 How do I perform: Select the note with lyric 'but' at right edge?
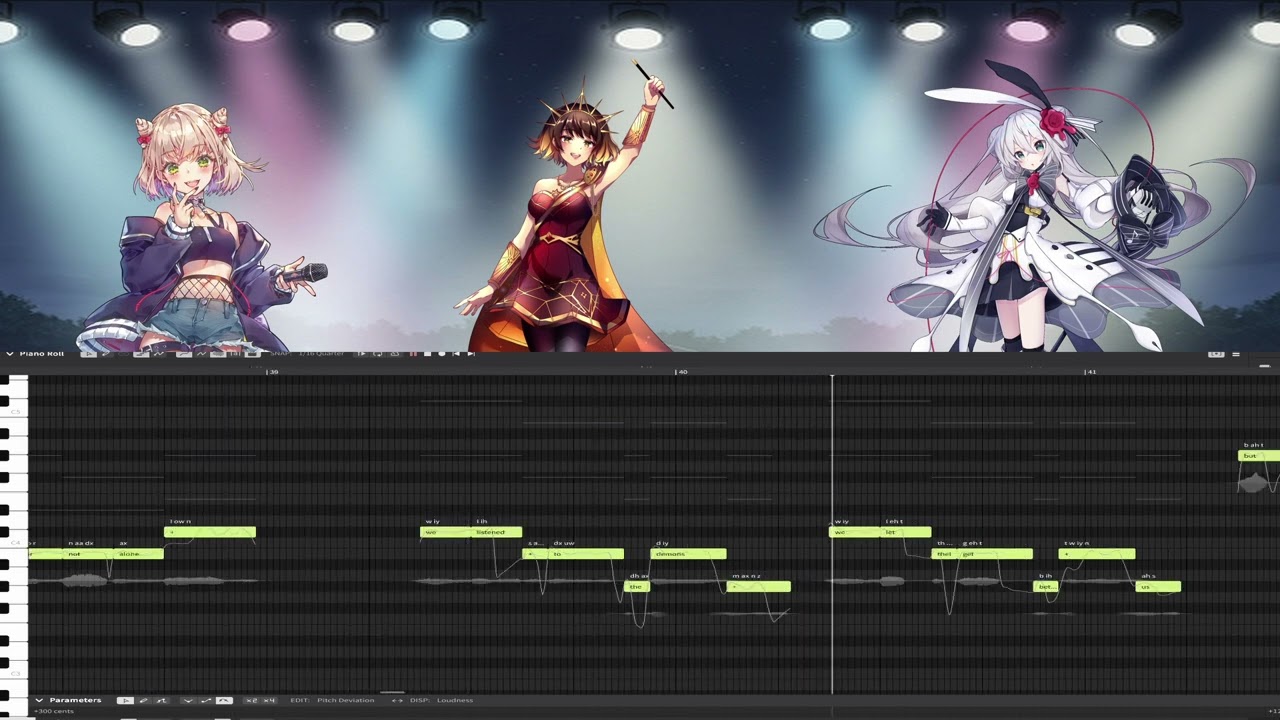pyautogui.click(x=1259, y=456)
